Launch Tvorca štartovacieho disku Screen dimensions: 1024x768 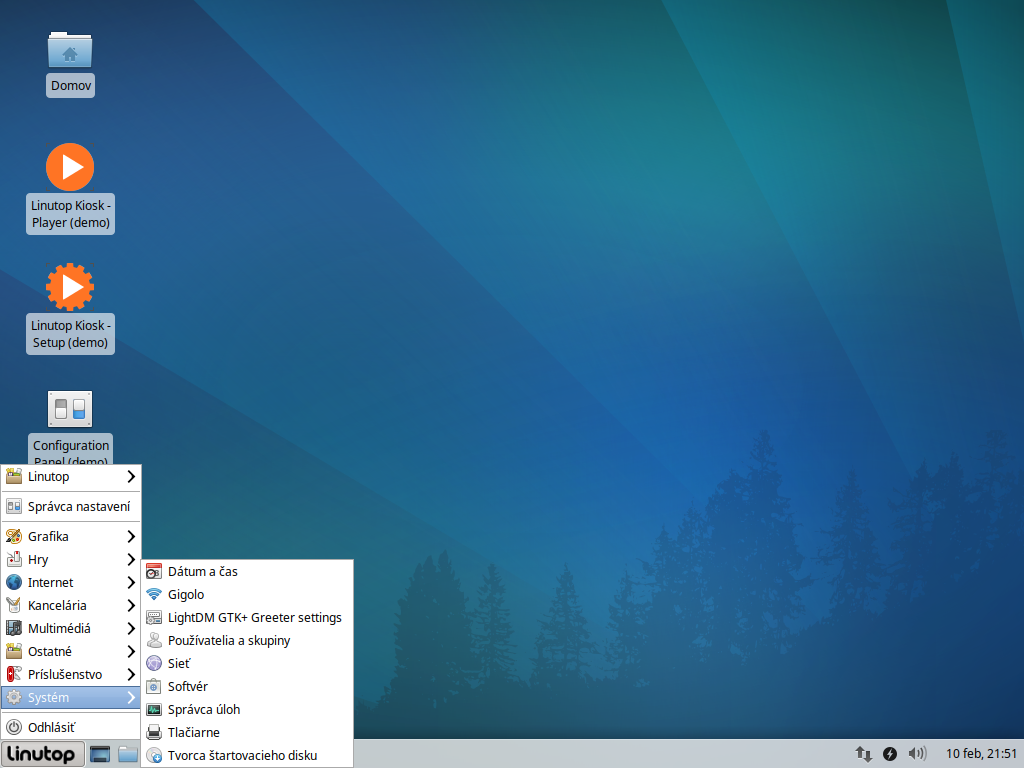(x=248, y=756)
